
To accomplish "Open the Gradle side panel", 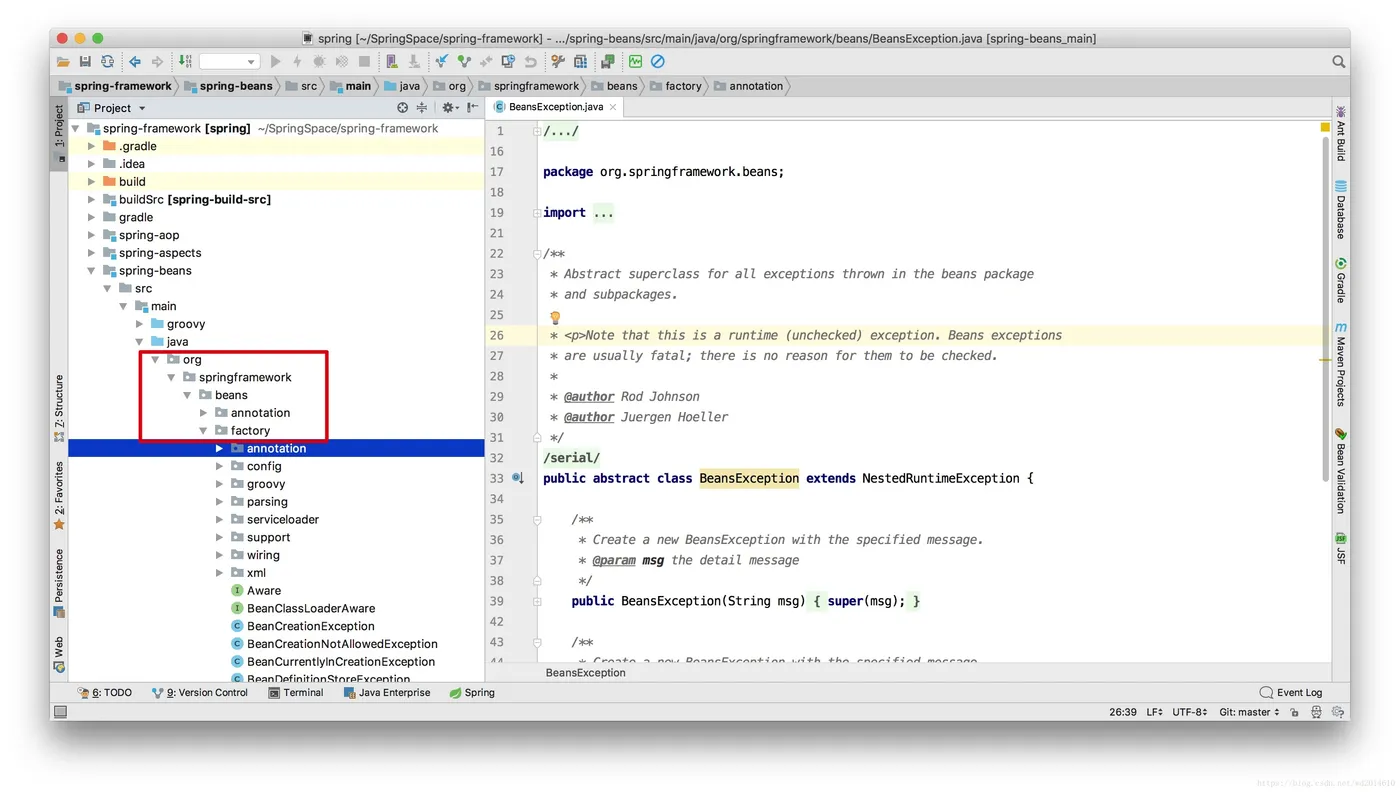I will (1341, 280).
